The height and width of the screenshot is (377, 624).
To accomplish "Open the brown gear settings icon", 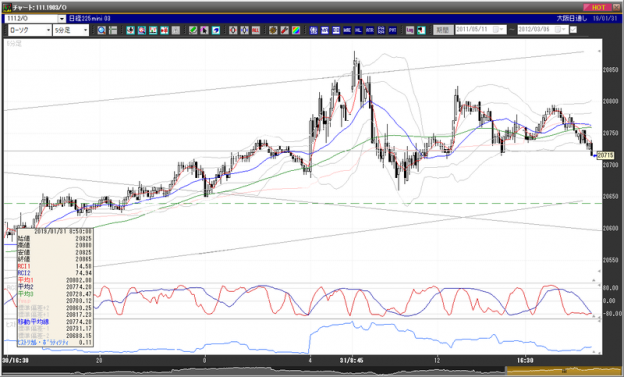I will point(273,30).
